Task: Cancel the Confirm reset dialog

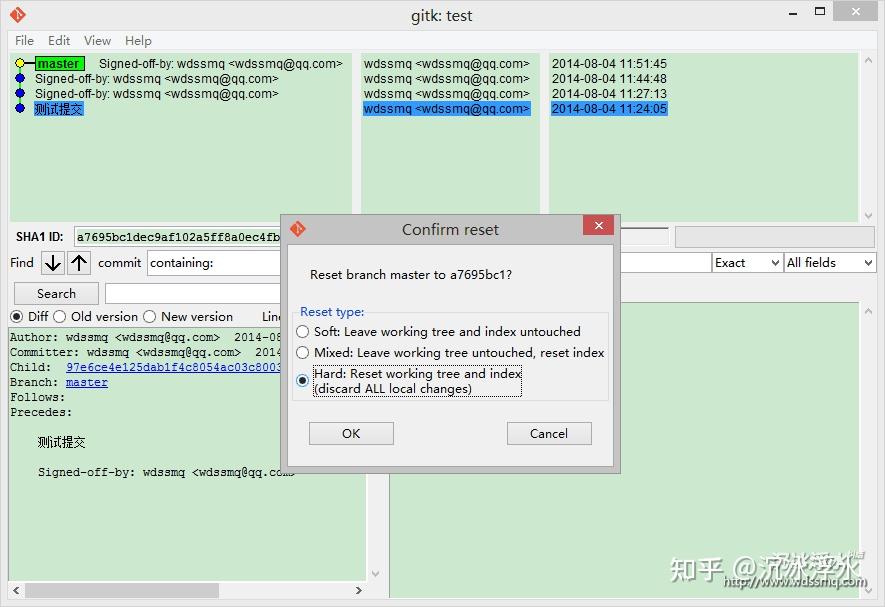Action: pyautogui.click(x=548, y=433)
